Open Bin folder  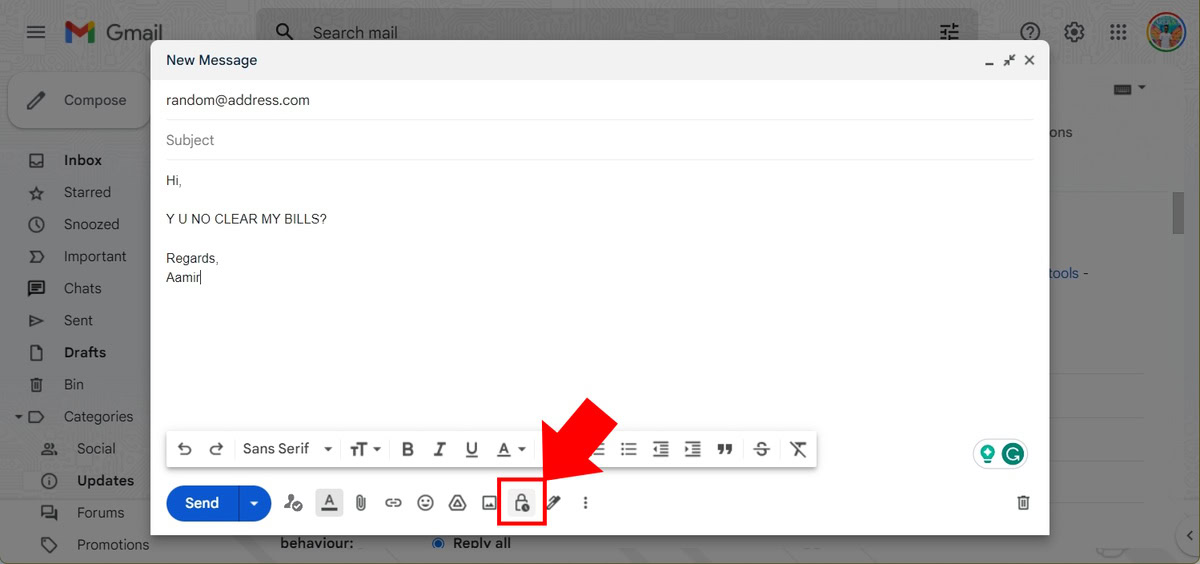tap(74, 384)
